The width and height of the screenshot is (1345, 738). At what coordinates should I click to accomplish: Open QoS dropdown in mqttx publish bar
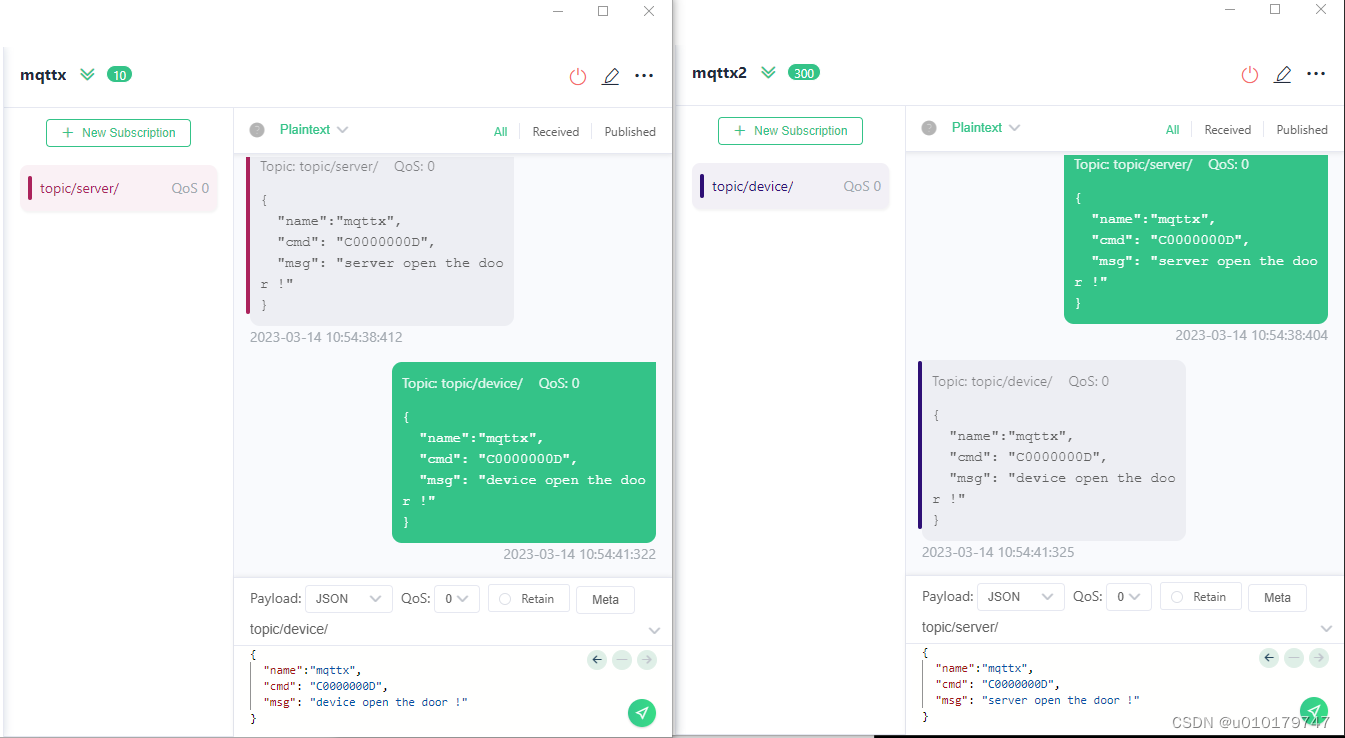457,598
